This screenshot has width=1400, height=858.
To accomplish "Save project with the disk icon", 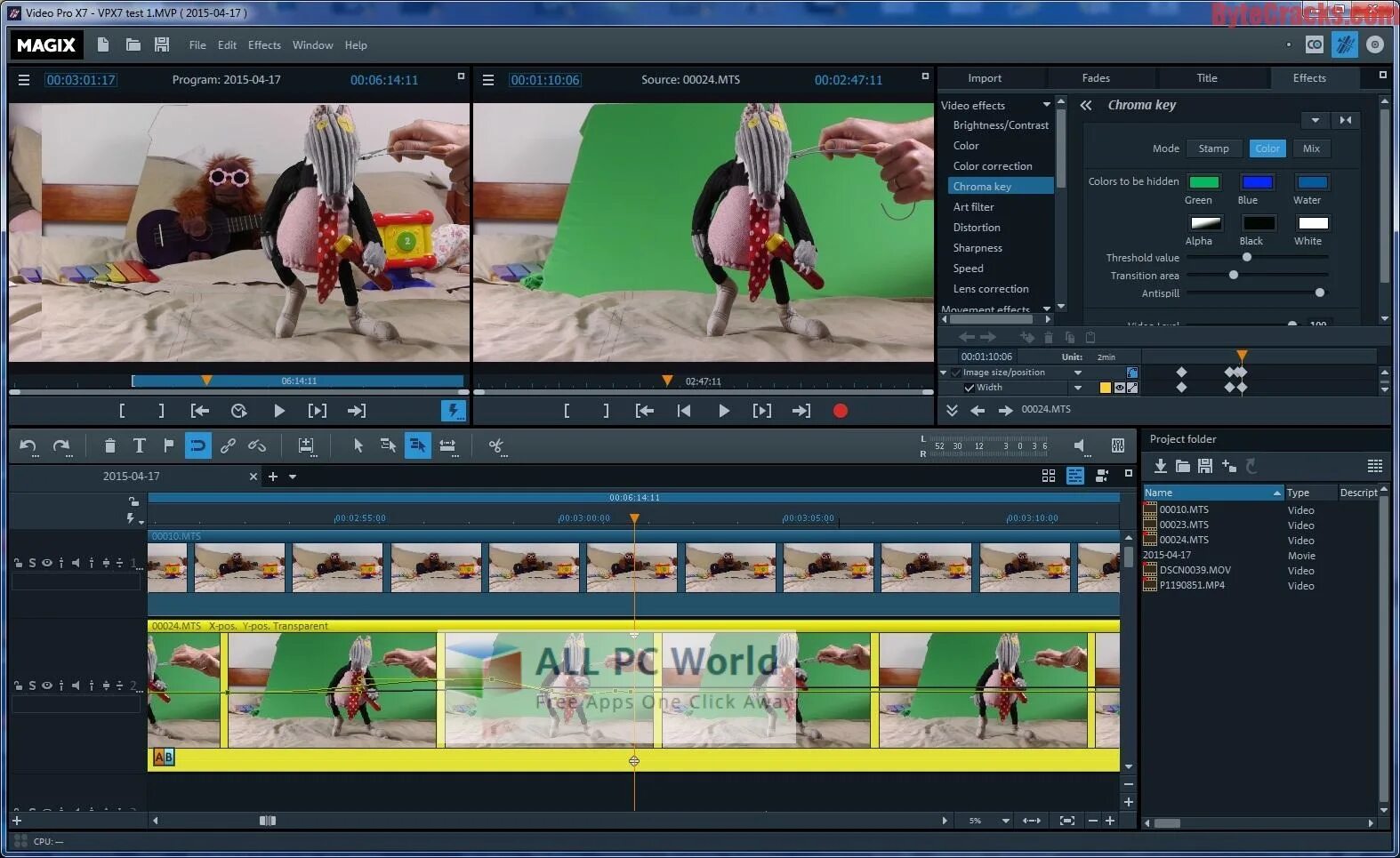I will pyautogui.click(x=162, y=44).
